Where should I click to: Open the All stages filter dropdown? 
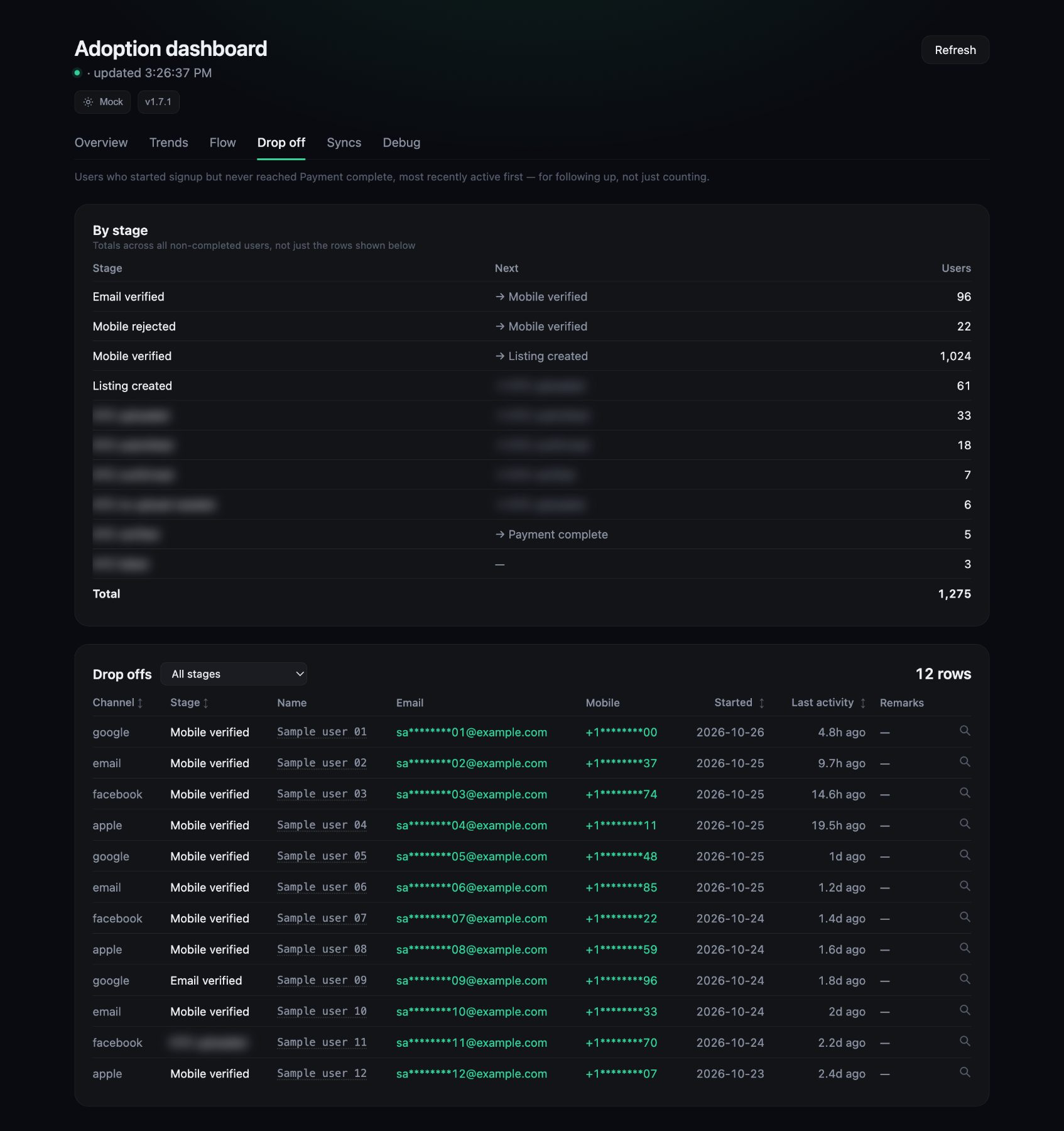point(234,674)
